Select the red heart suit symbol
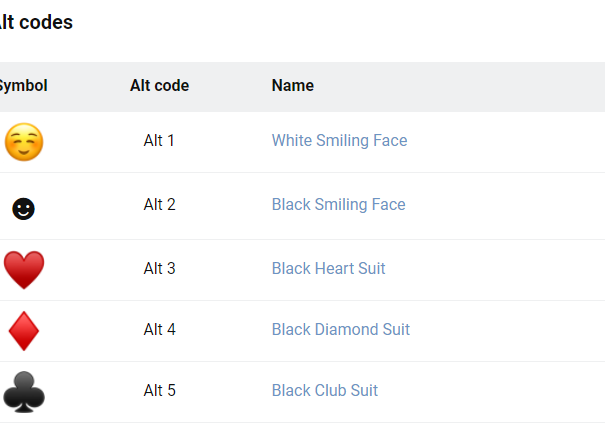Viewport: 605px width, 425px height. (x=23, y=270)
